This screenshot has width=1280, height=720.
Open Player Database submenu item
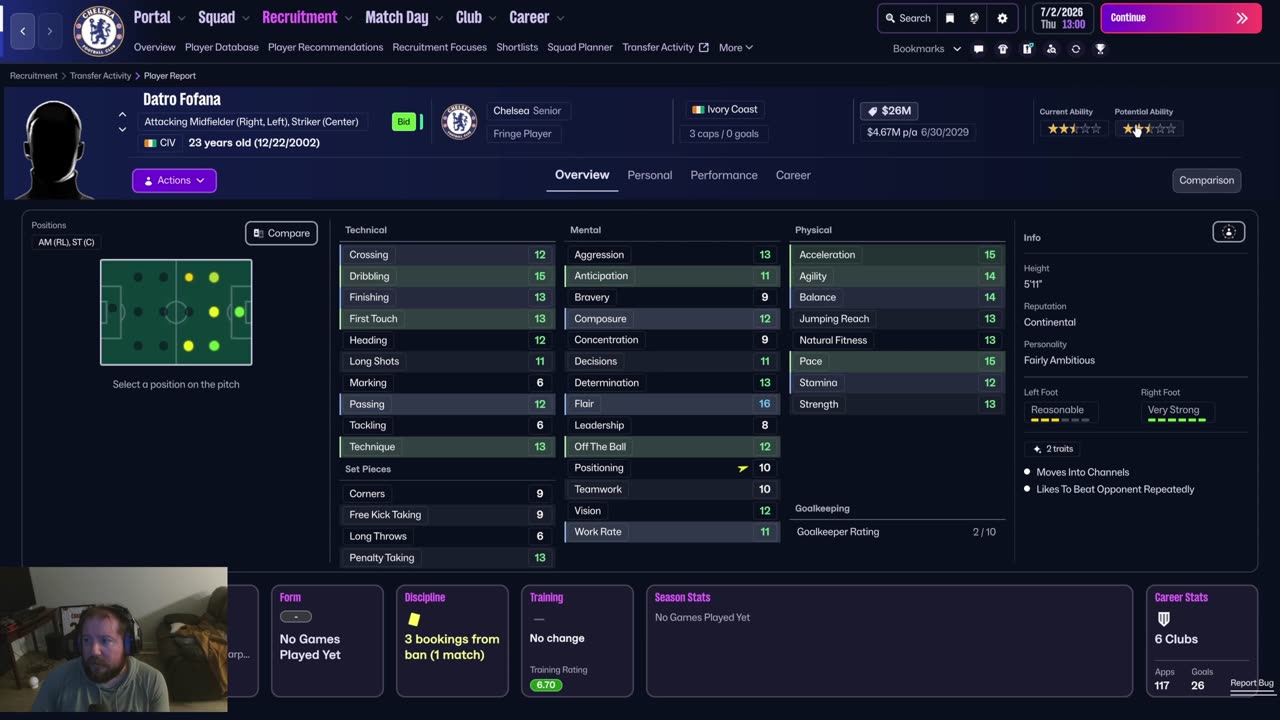tap(222, 48)
